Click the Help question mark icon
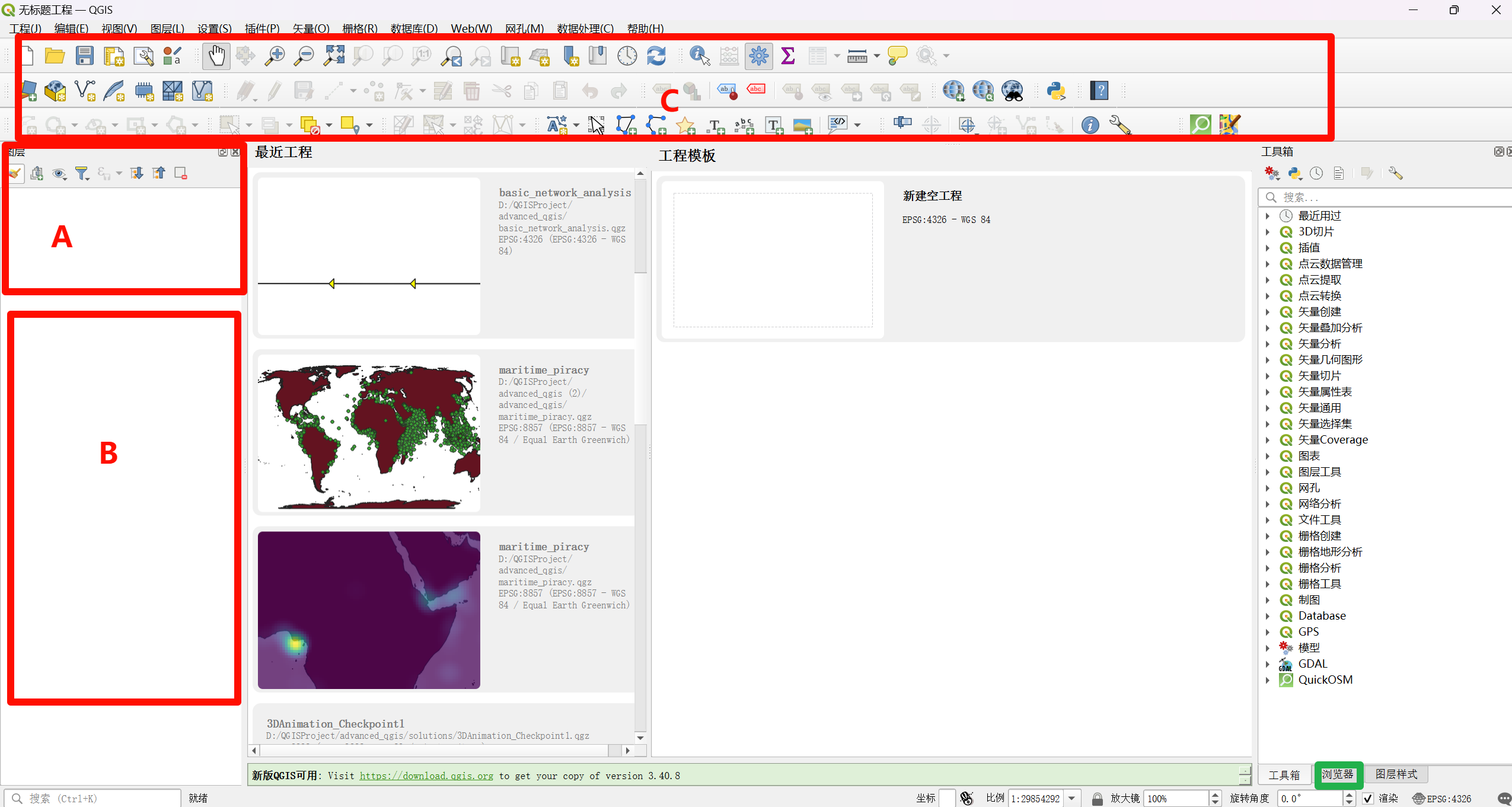 (x=1099, y=91)
